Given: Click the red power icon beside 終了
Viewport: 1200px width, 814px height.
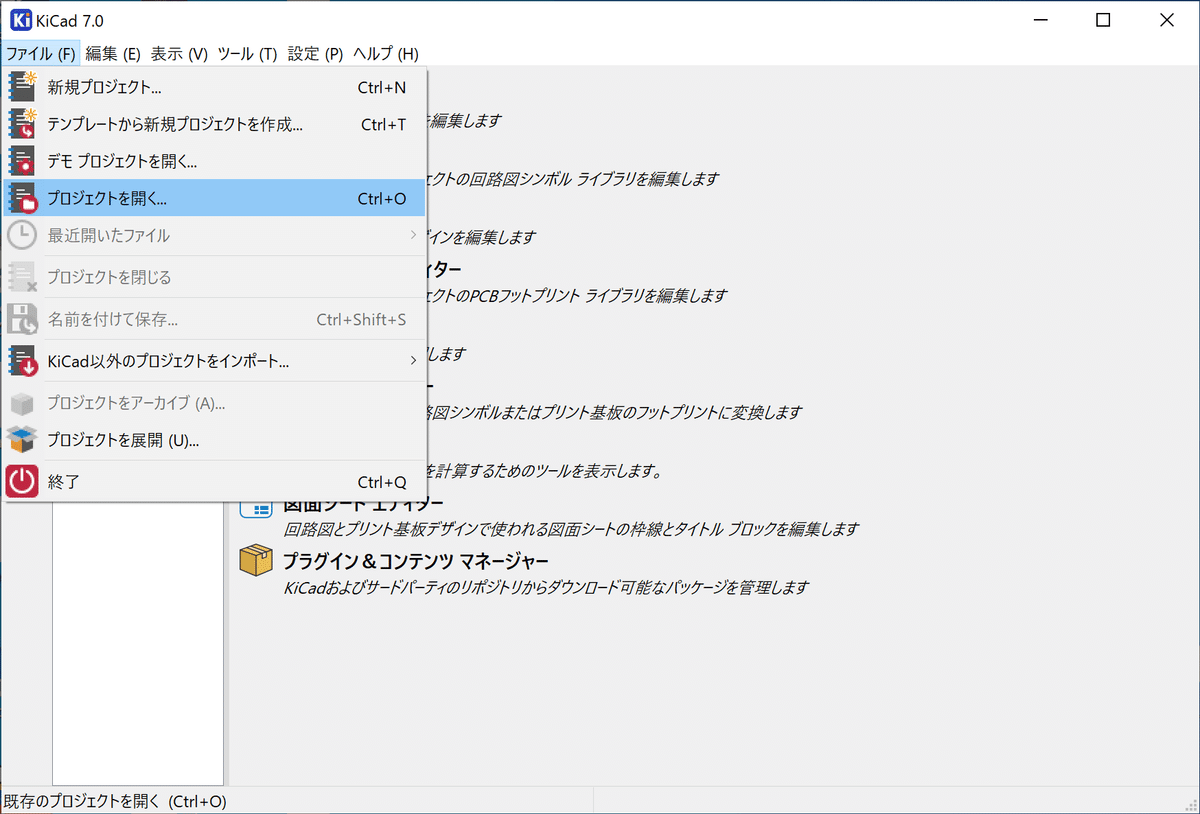Looking at the screenshot, I should [x=22, y=482].
